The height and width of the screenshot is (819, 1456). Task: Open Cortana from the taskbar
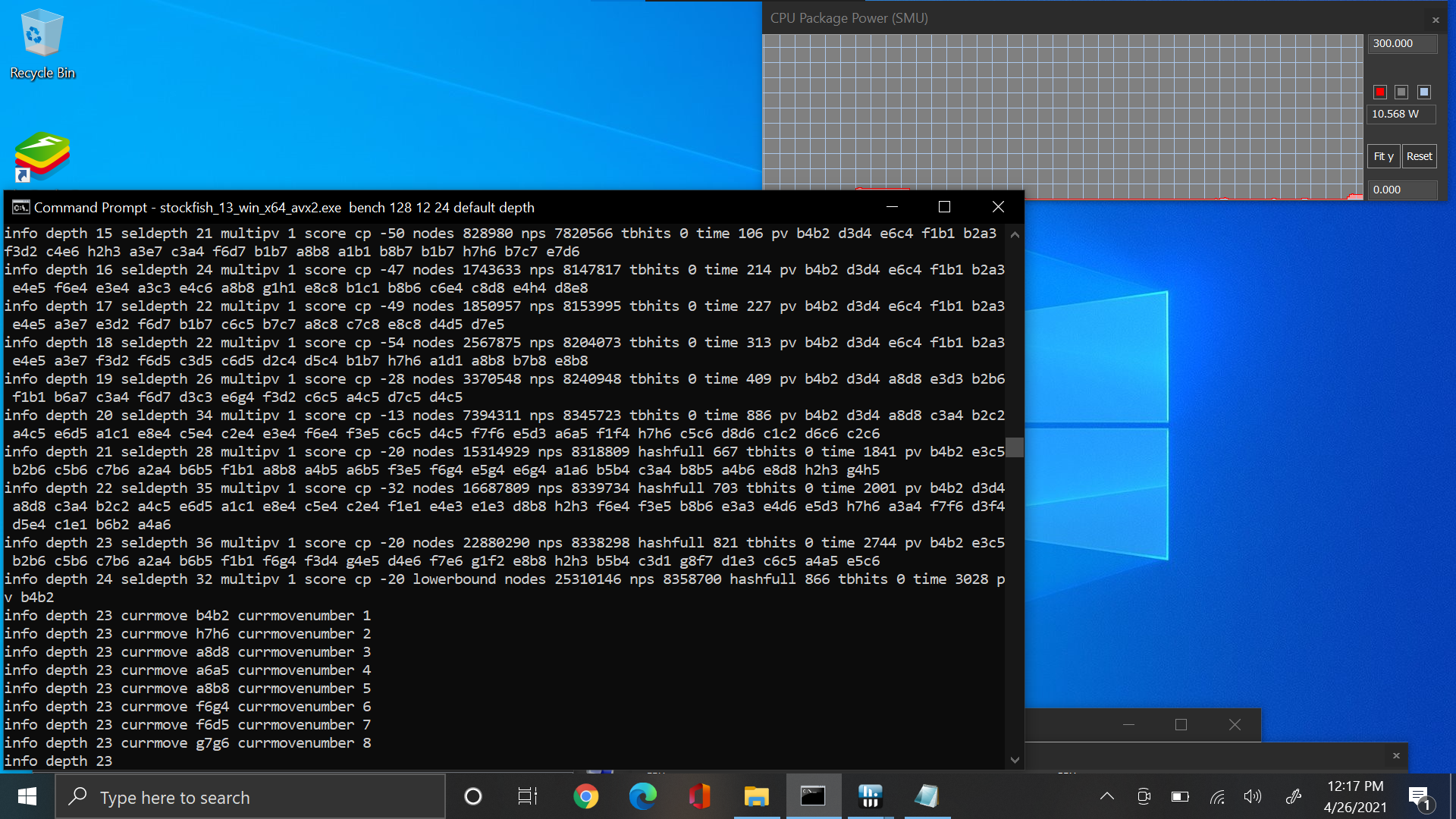point(473,796)
